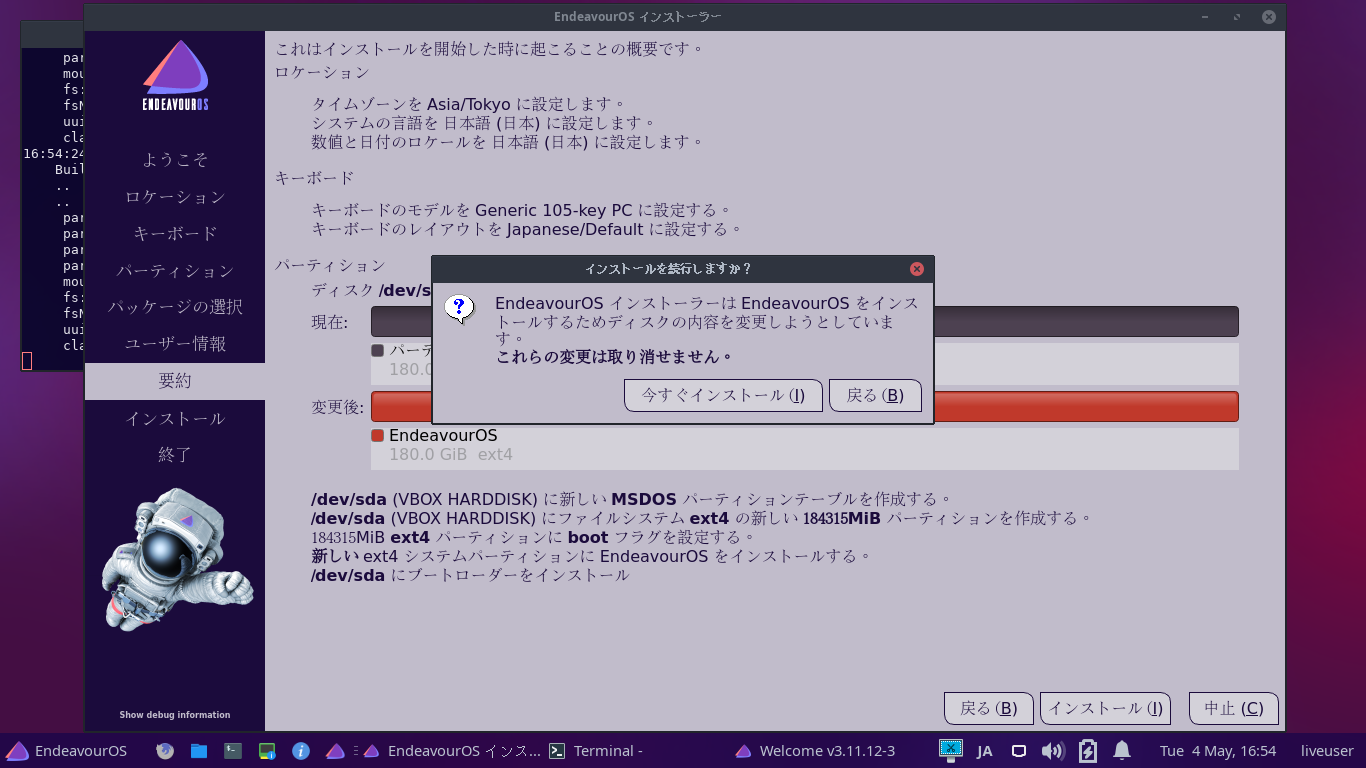Click the Generic 105-key PC summary line

pyautogui.click(x=522, y=211)
